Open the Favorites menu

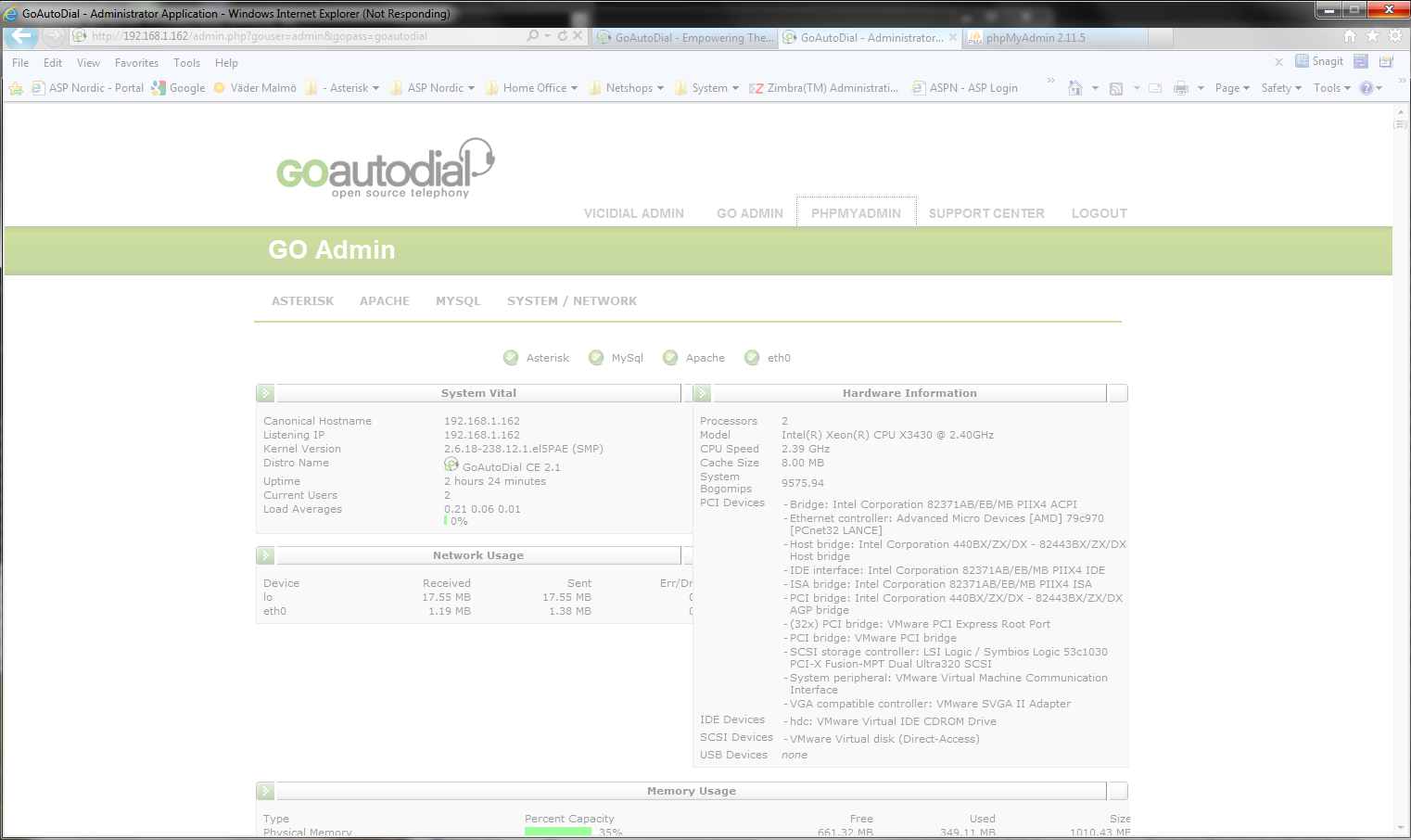(136, 63)
